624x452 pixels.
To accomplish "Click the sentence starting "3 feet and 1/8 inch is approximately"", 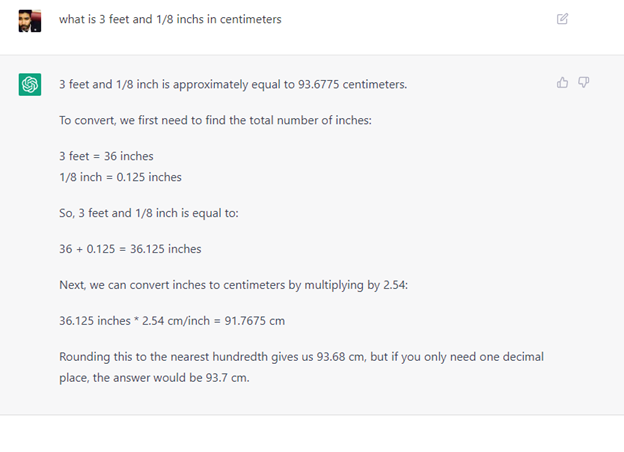I will [x=233, y=85].
